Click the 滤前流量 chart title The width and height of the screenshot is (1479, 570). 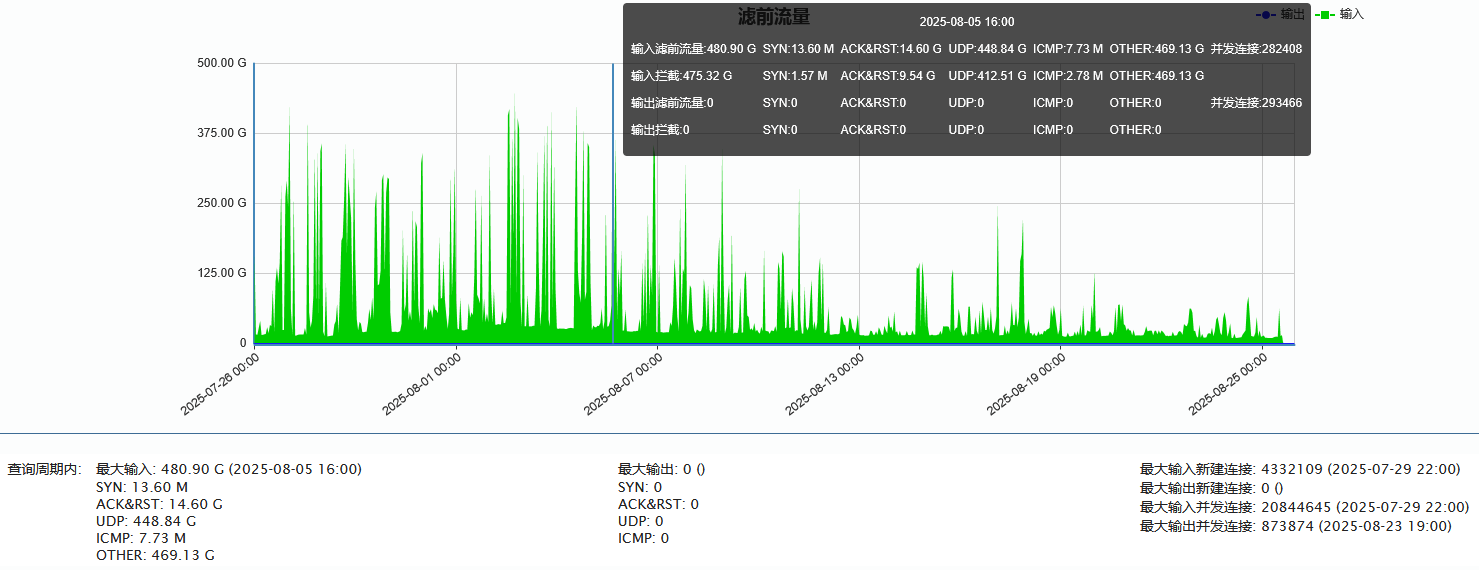tap(773, 17)
